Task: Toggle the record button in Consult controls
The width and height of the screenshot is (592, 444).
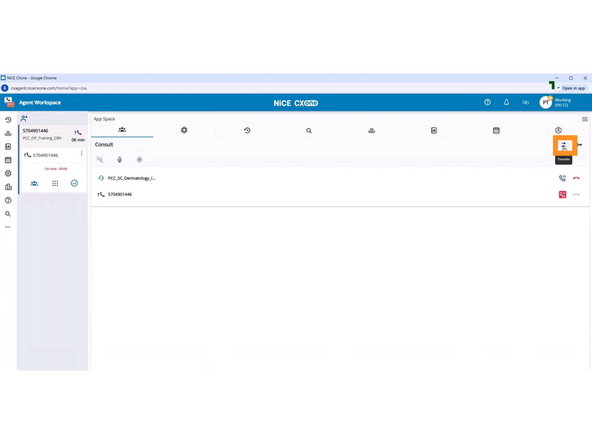Action: [x=139, y=160]
